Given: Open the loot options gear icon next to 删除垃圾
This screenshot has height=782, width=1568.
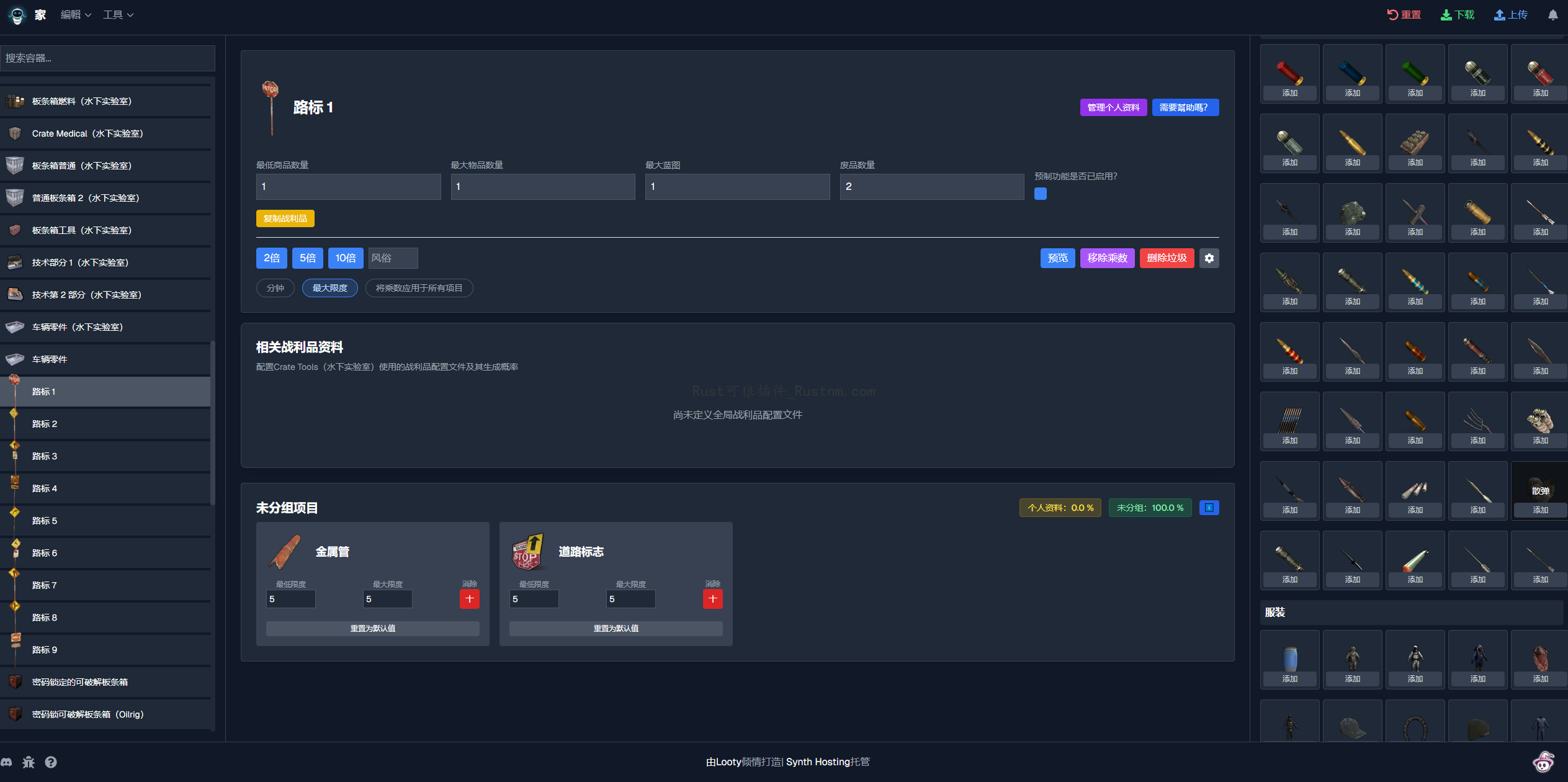Looking at the screenshot, I should point(1209,258).
